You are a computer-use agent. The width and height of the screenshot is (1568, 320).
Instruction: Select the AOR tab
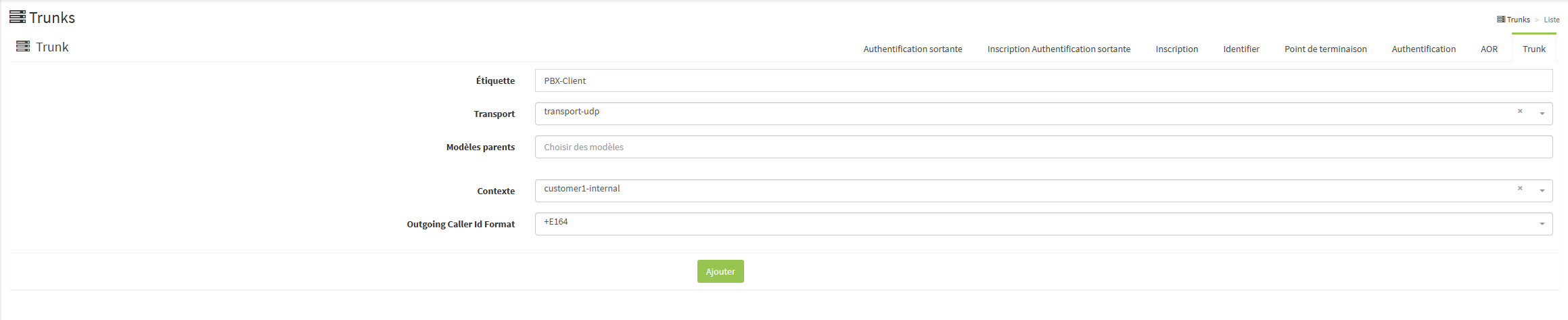coord(1489,49)
